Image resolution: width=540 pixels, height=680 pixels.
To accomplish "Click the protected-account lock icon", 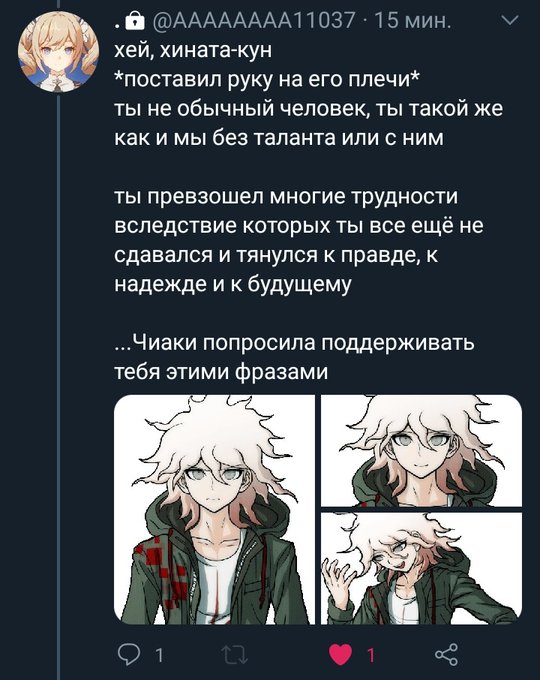I will point(135,20).
